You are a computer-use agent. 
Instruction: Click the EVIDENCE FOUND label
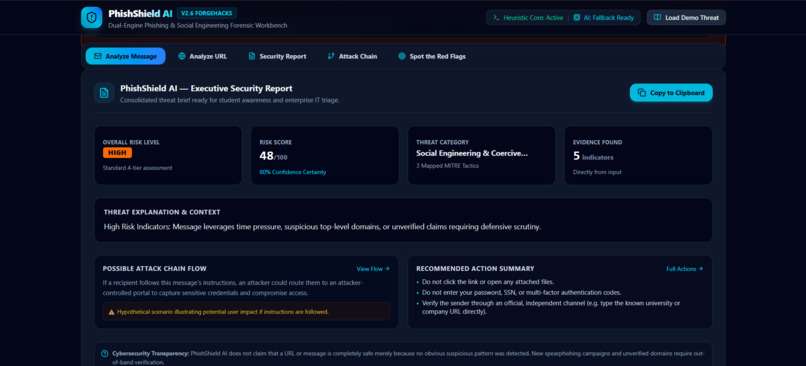(x=597, y=142)
